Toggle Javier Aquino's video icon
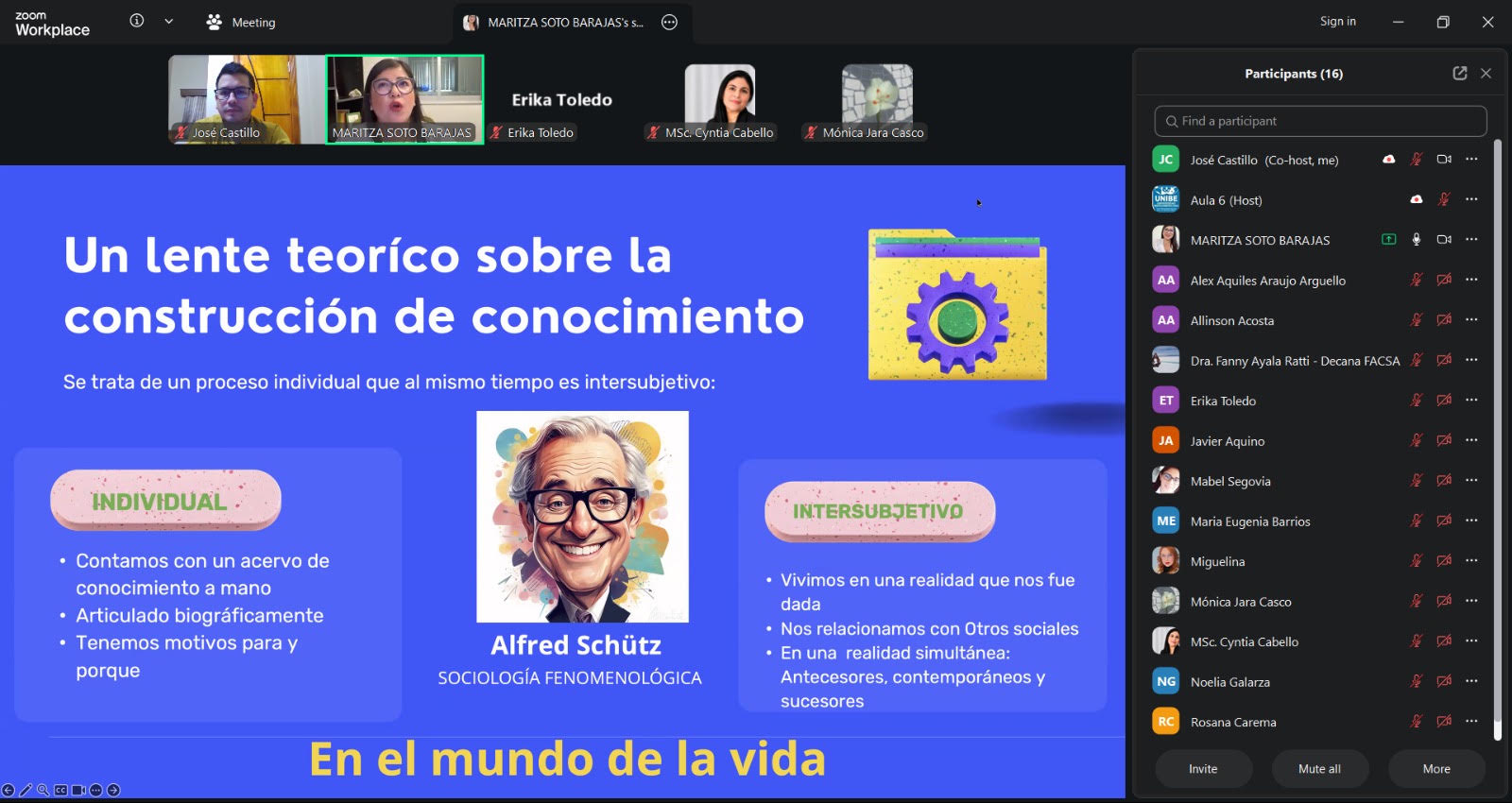This screenshot has height=803, width=1512. point(1444,440)
